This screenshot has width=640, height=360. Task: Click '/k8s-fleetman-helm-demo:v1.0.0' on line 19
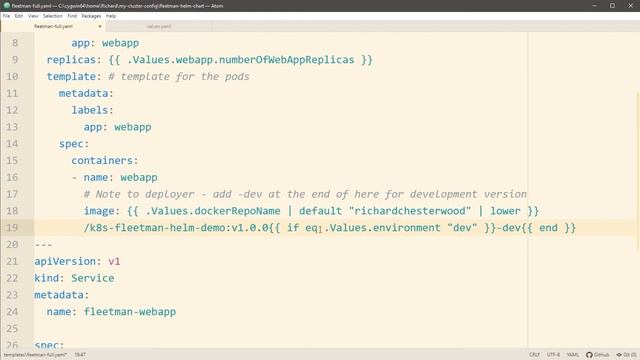tap(176, 228)
